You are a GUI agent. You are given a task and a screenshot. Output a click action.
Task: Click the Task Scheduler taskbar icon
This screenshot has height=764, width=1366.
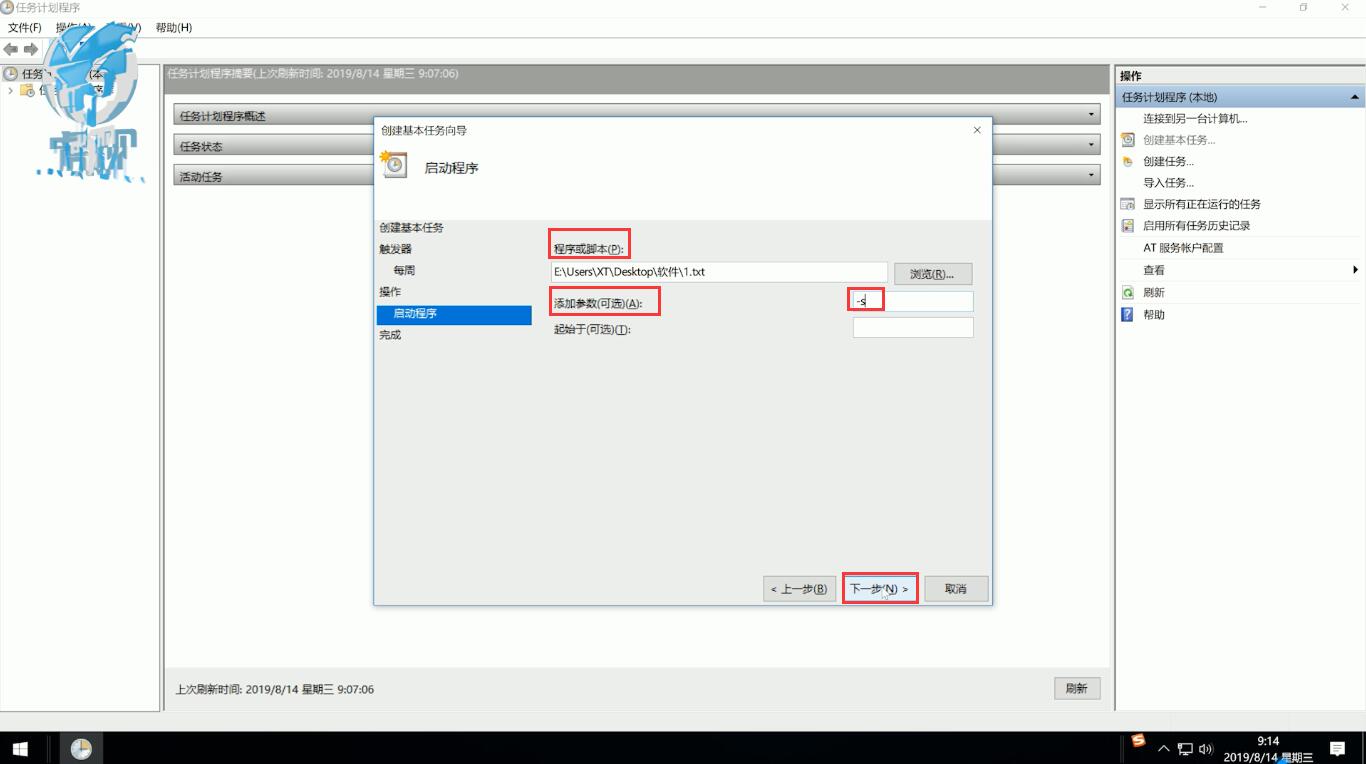[x=81, y=748]
